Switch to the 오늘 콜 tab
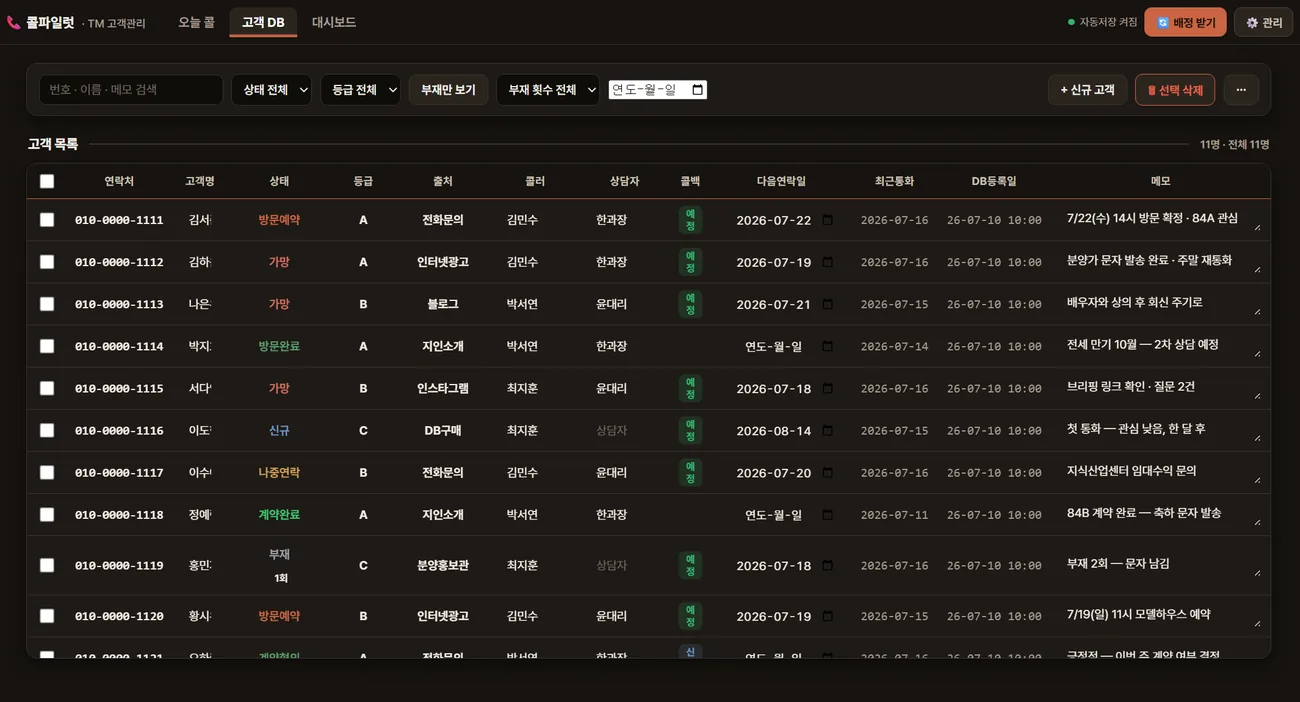 [196, 22]
